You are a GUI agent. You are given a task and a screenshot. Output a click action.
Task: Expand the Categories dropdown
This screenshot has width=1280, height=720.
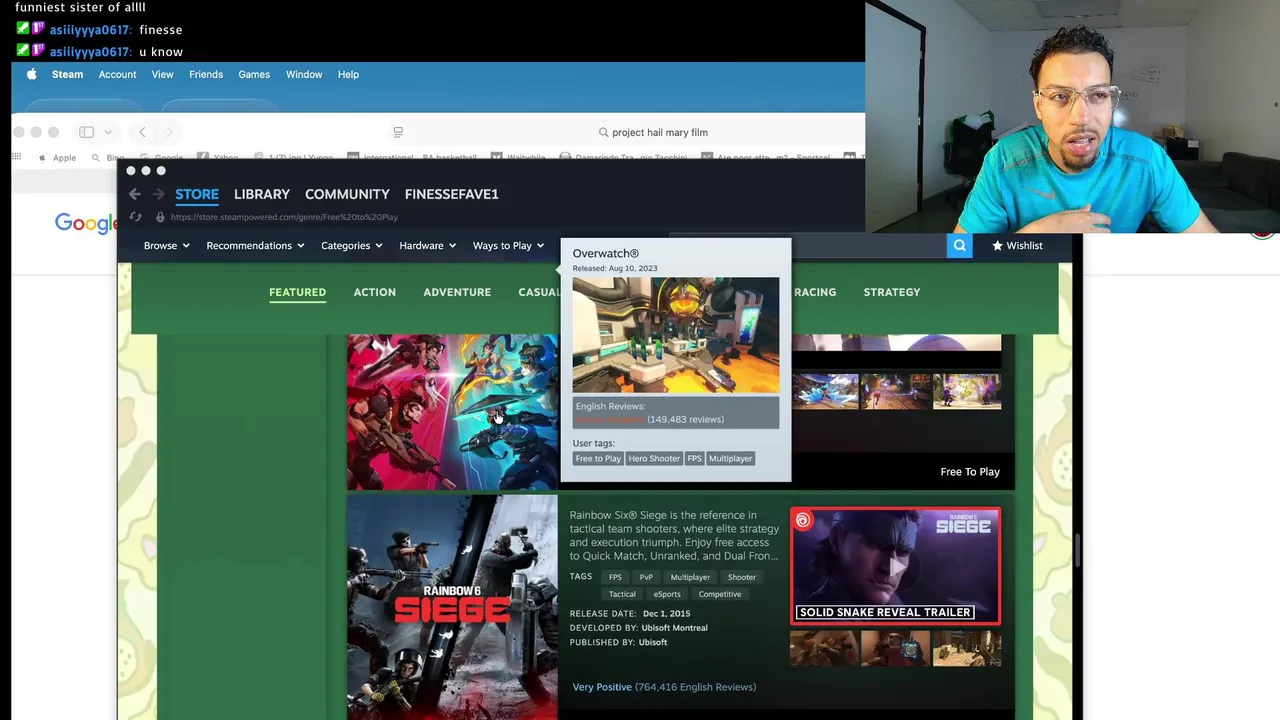coord(352,245)
